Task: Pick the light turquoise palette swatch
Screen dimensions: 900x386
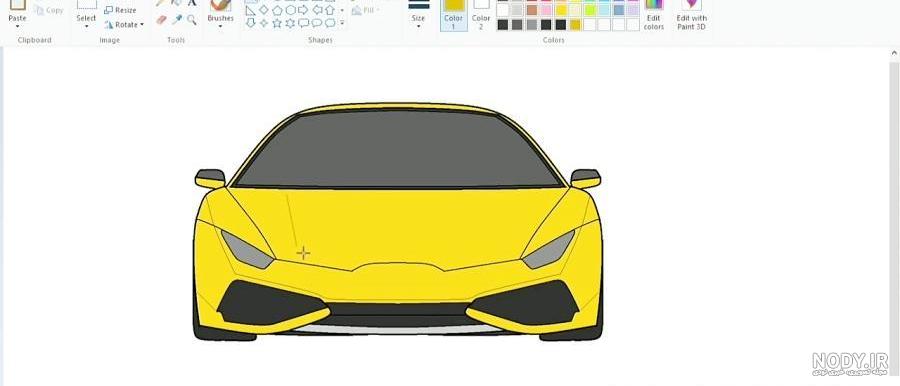Action: 604,10
